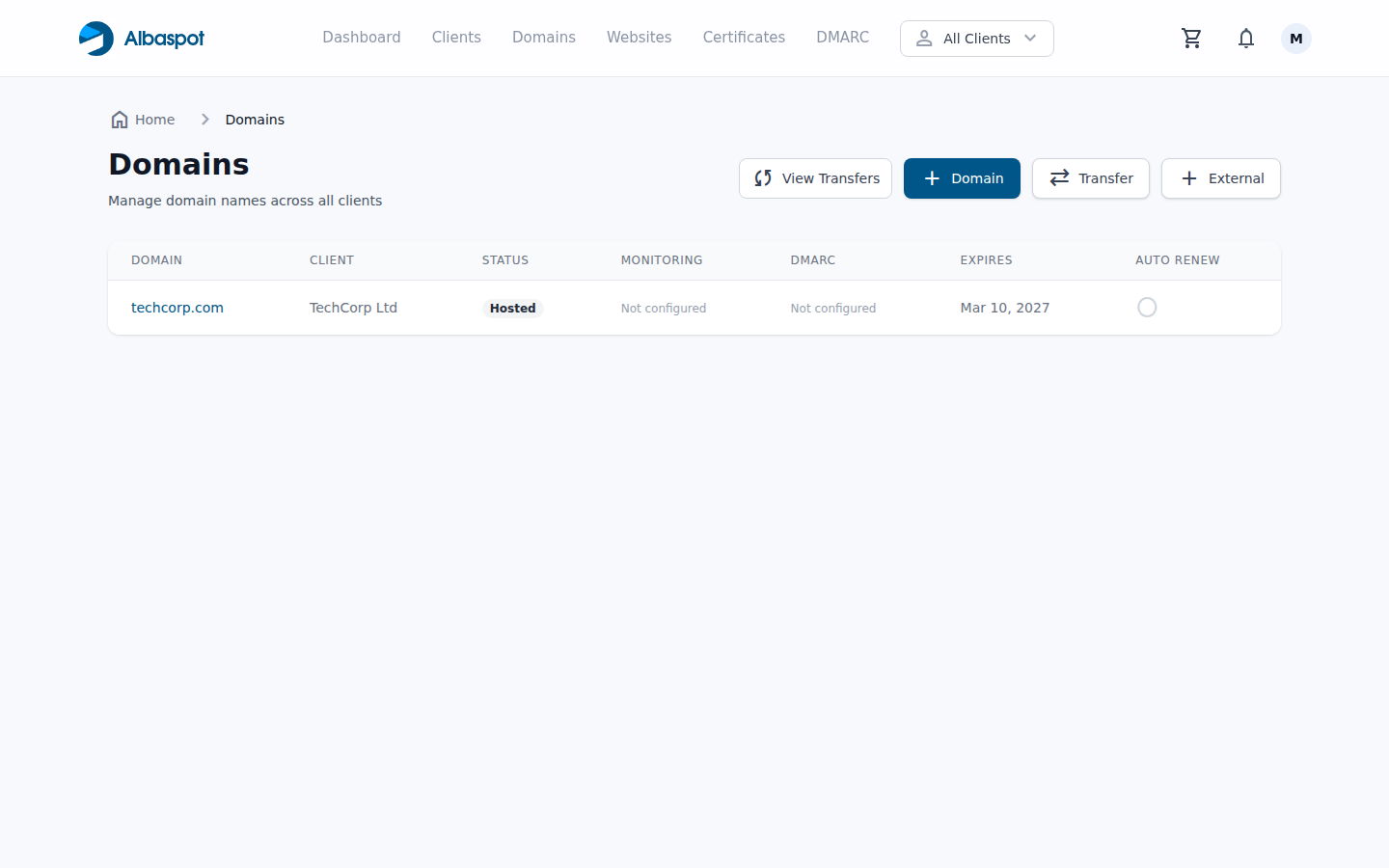Open the techcorp.com domain link

coord(177,308)
